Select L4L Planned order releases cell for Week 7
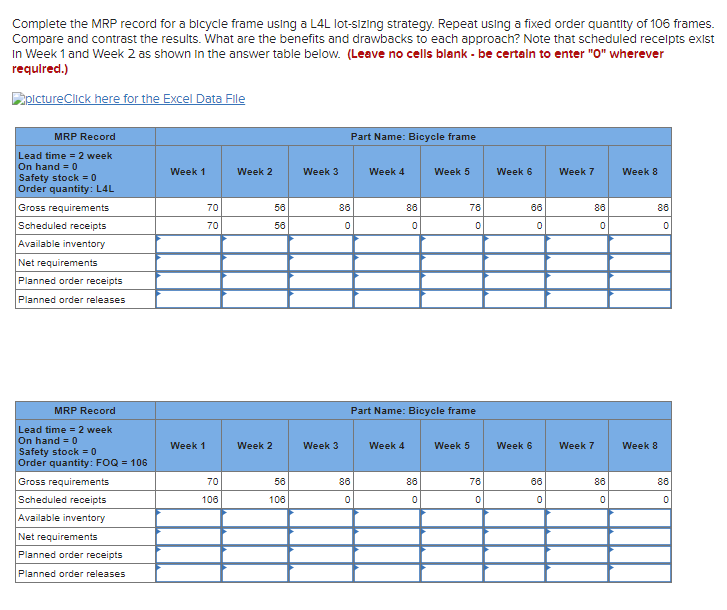Image resolution: width=727 pixels, height=610 pixels. tap(577, 299)
